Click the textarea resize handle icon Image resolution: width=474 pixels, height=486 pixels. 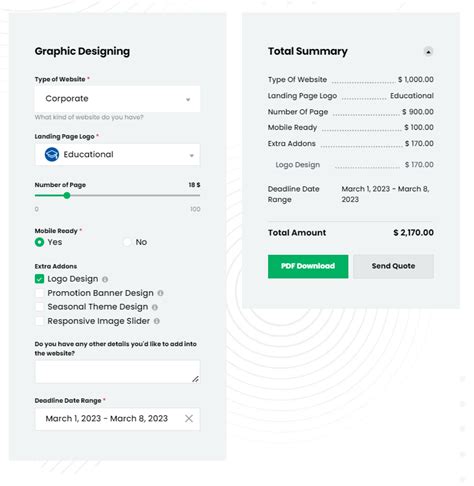[196, 379]
